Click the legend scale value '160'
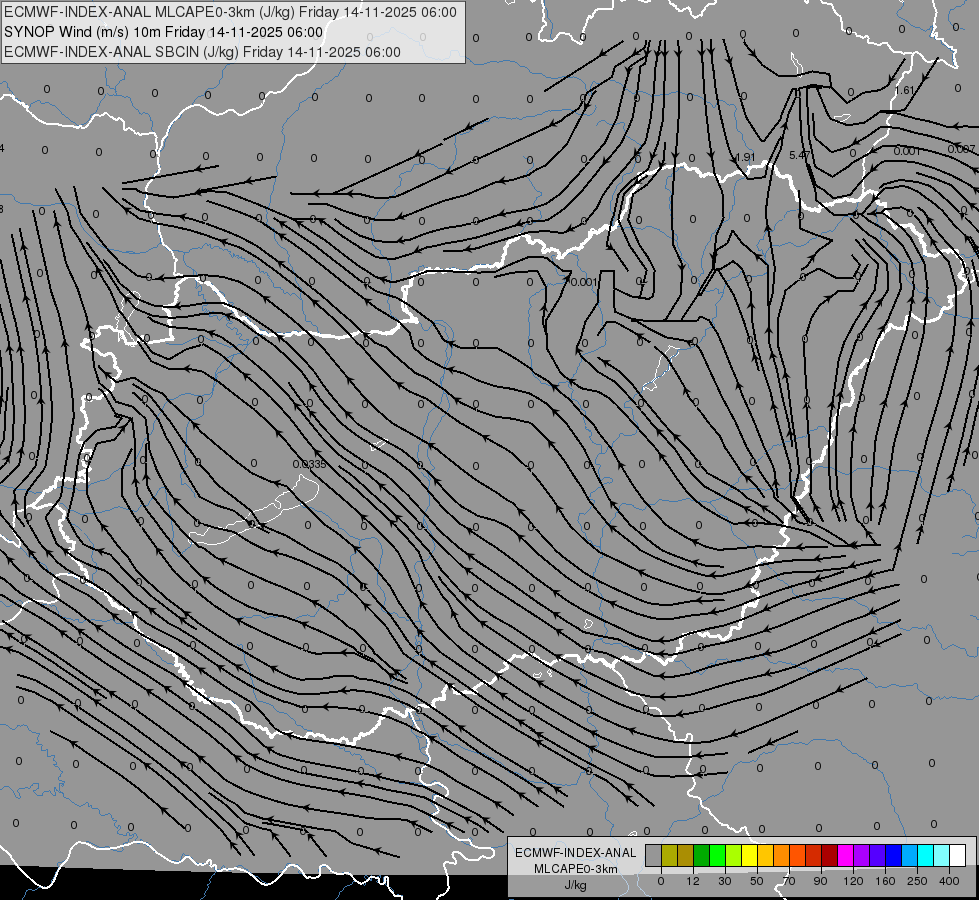 885,881
